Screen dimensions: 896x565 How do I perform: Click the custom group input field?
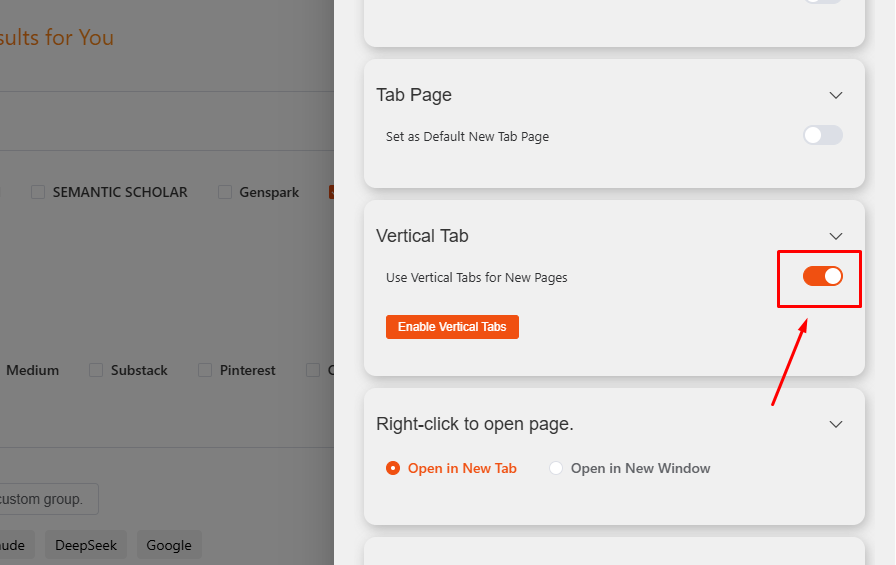48,499
